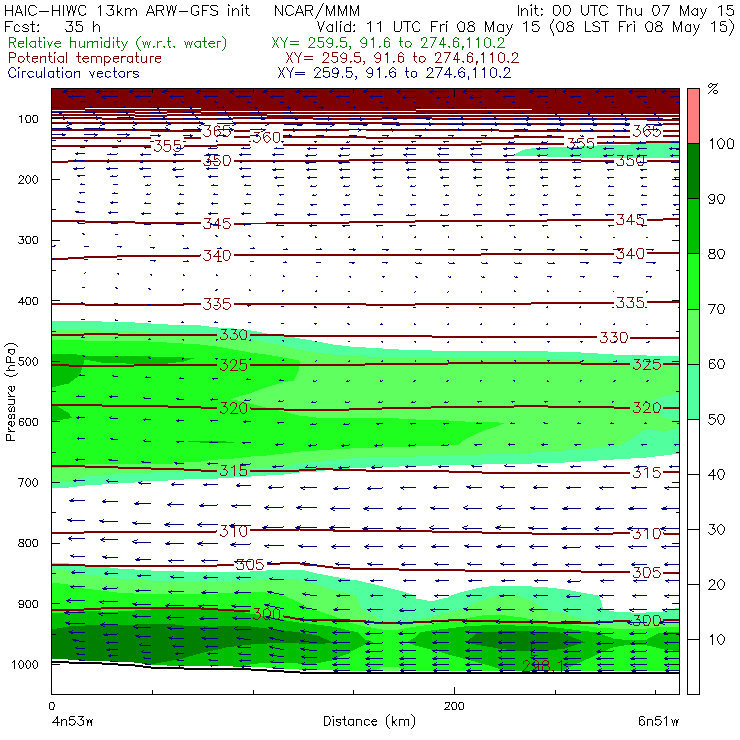This screenshot has width=740, height=740.
Task: Click the colorbar '50' label
Action: click(x=716, y=420)
